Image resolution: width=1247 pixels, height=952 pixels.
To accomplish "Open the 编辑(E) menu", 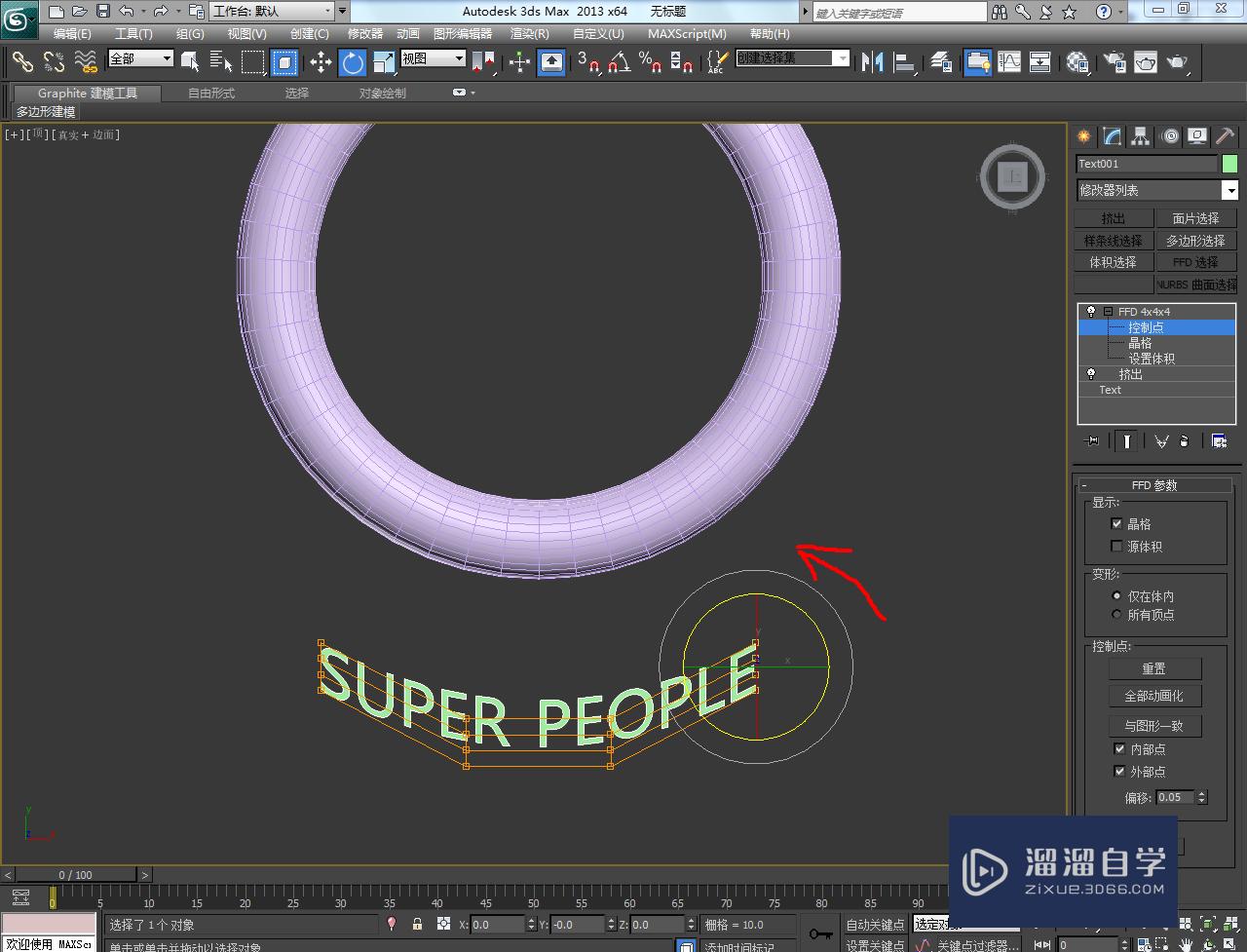I will point(72,33).
